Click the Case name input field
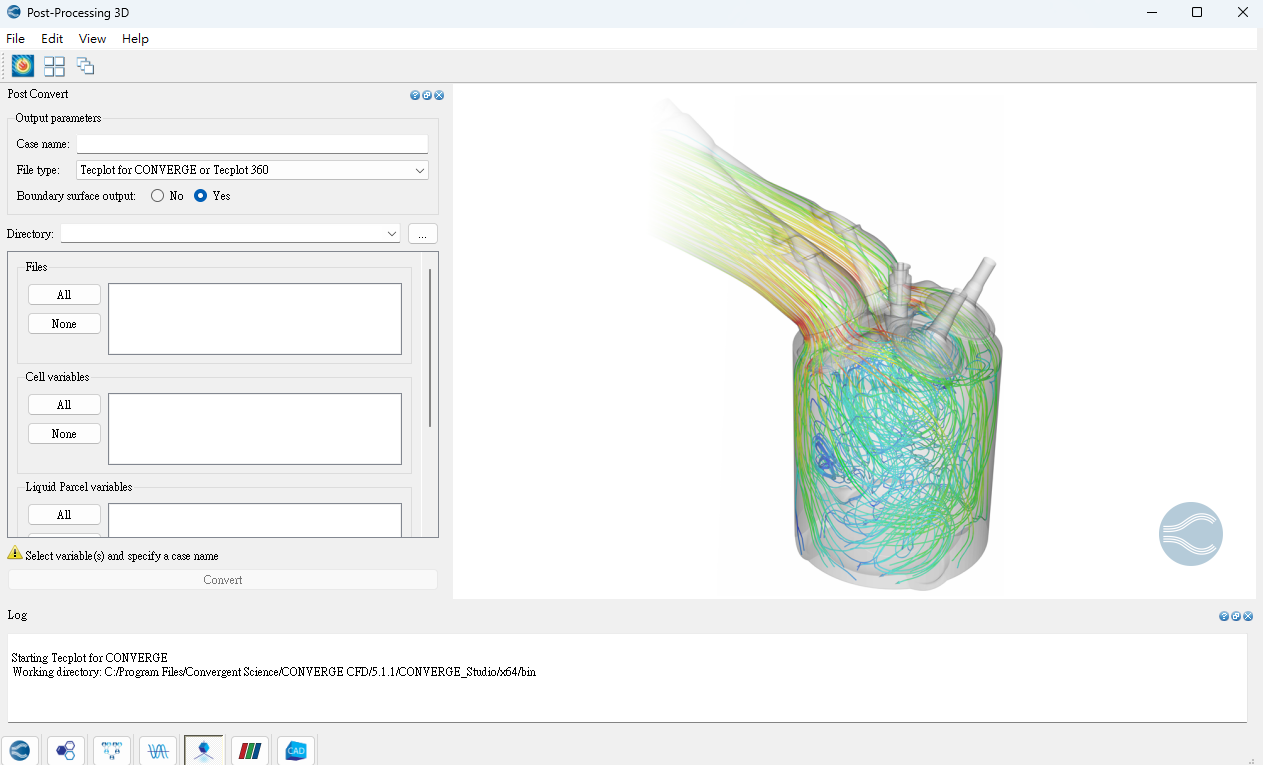The height and width of the screenshot is (765, 1263). 252,144
